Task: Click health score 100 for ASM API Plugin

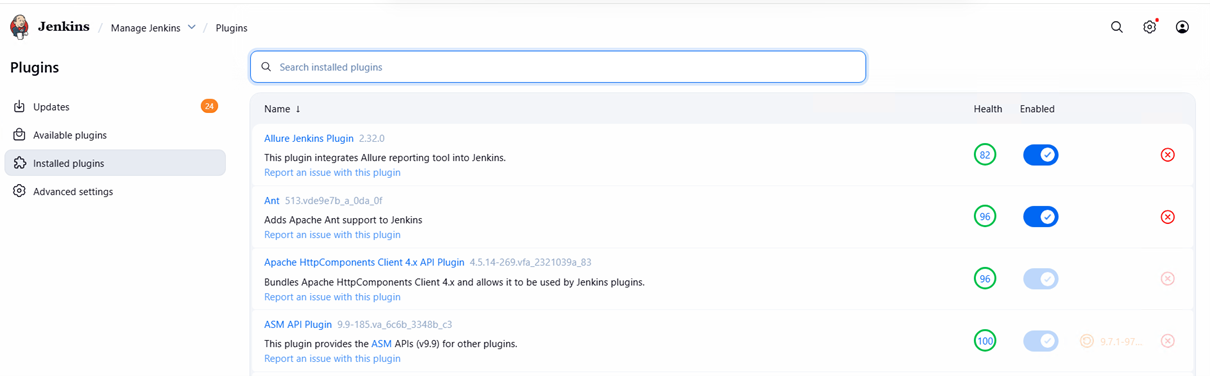Action: coord(985,341)
